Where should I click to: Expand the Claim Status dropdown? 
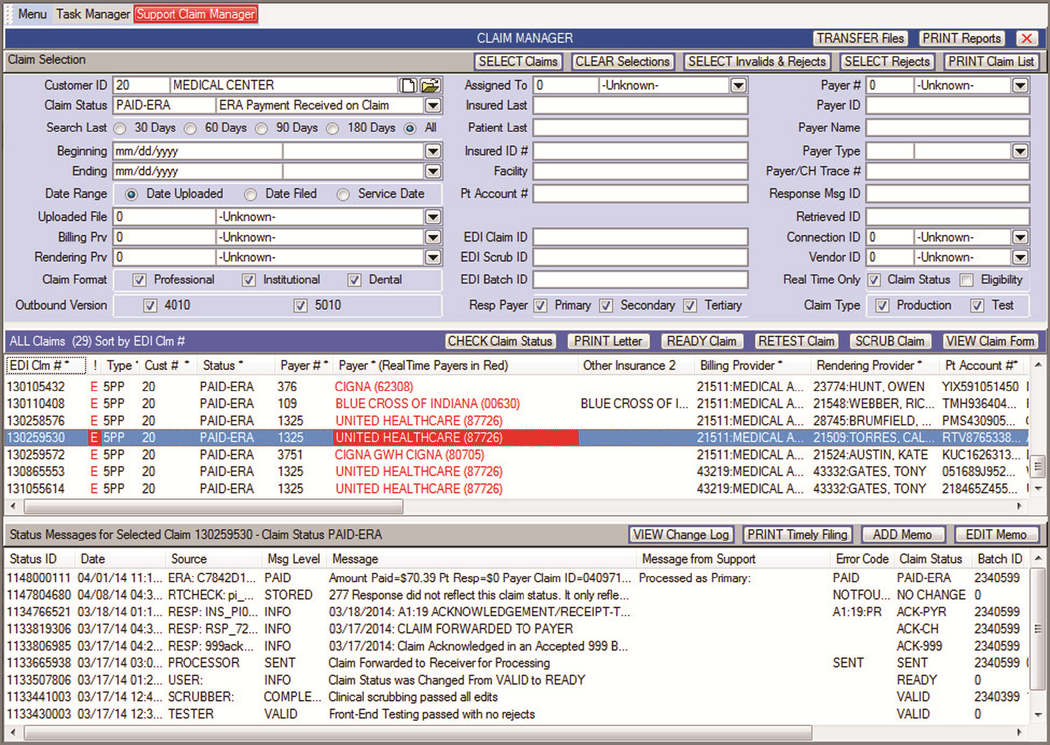click(433, 106)
